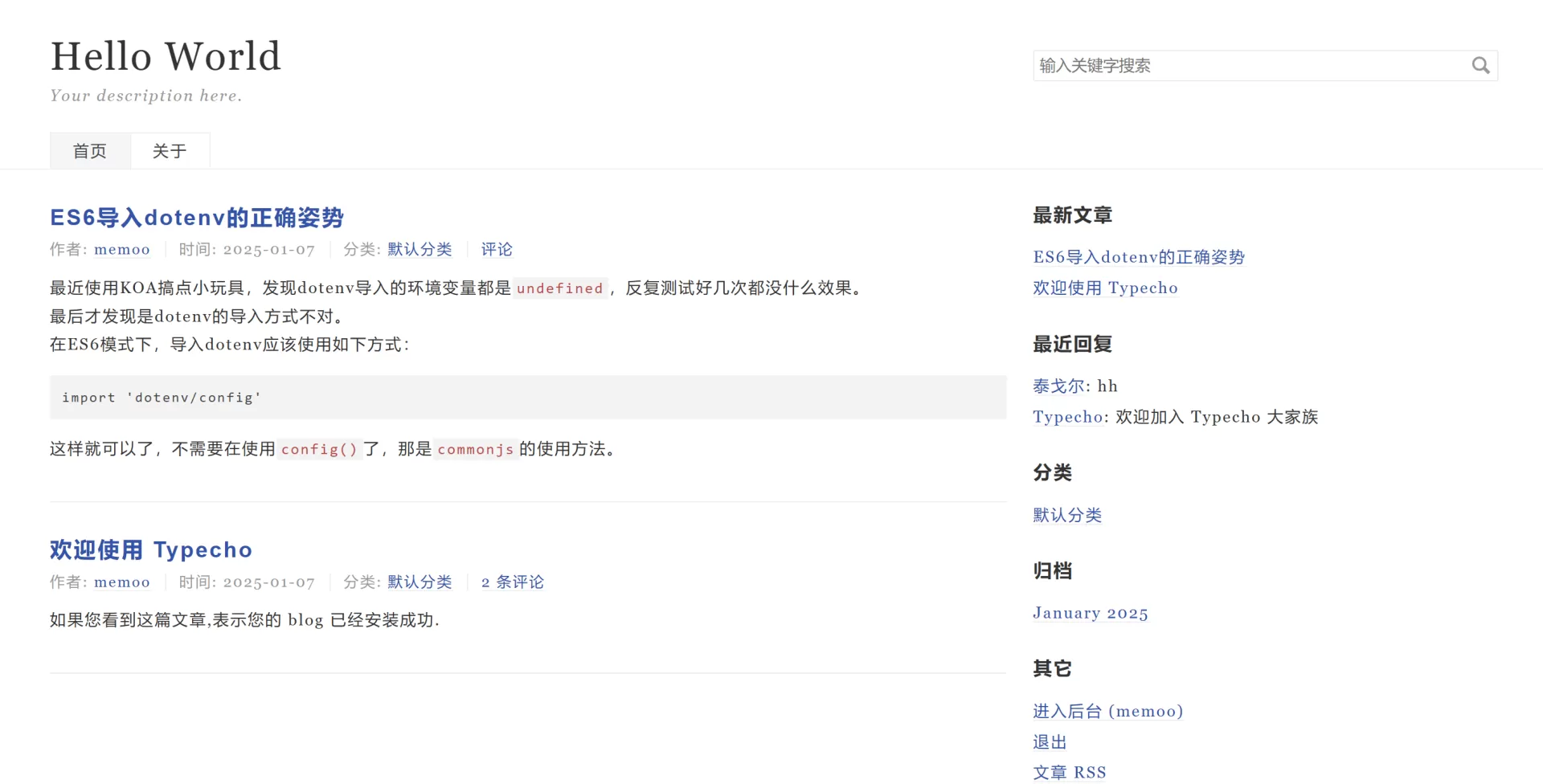Select ES6导入dotenv的正确姿势 under 最新文章

[x=1139, y=257]
